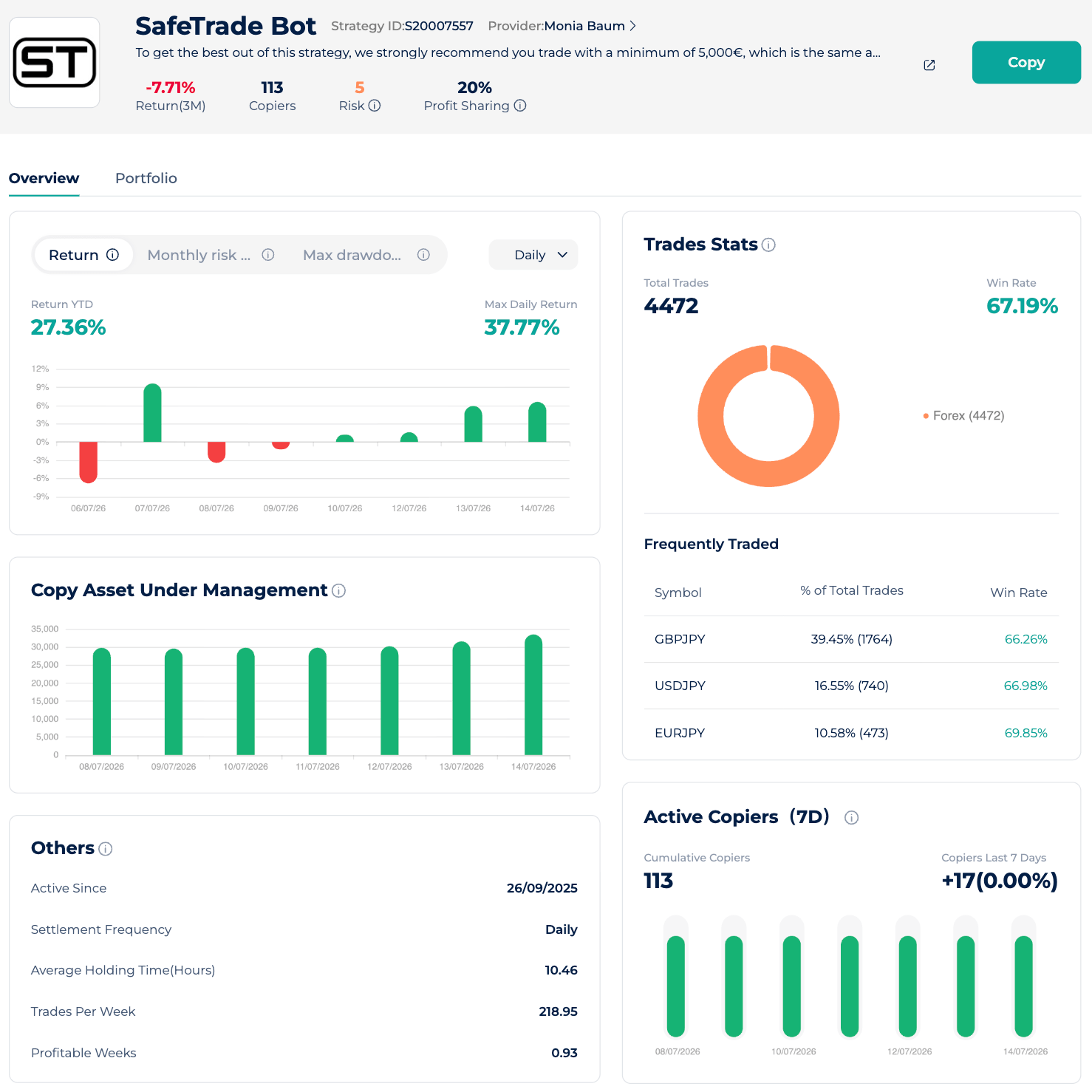
Task: Click the 07/07/26 green return bar
Action: [152, 413]
